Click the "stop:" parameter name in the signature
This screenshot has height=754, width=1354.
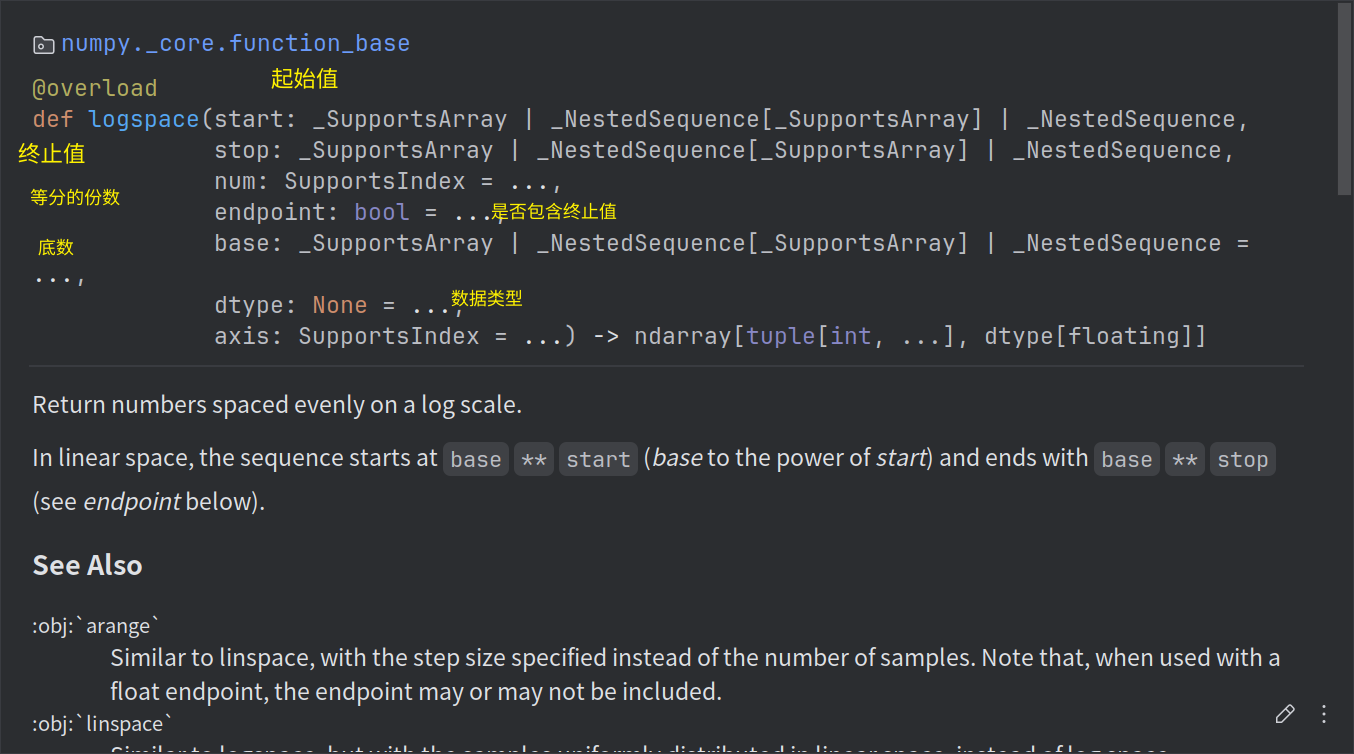click(x=249, y=151)
